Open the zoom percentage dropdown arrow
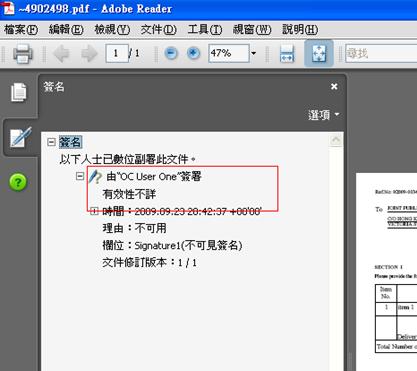 point(254,53)
